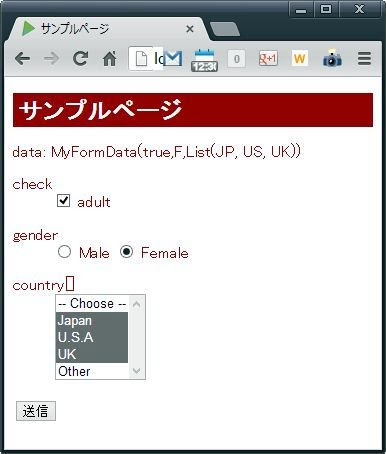This screenshot has height=454, width=386.
Task: Click the browser forward arrow
Action: tap(51, 59)
